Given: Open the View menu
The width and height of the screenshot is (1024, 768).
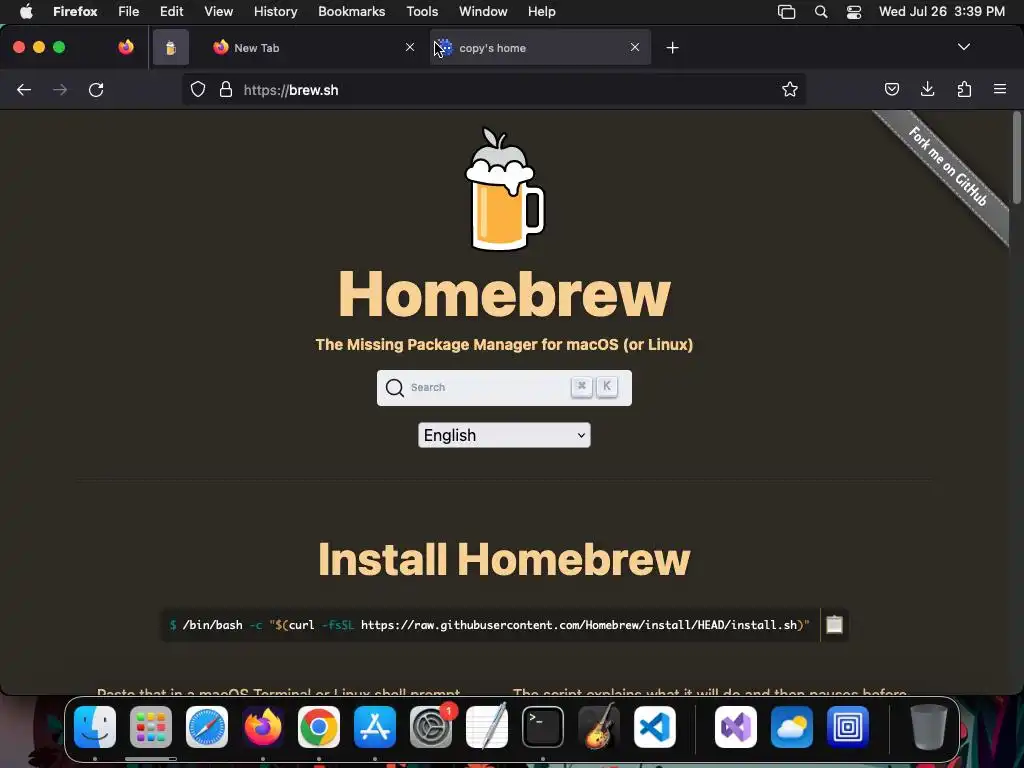Looking at the screenshot, I should 218,12.
